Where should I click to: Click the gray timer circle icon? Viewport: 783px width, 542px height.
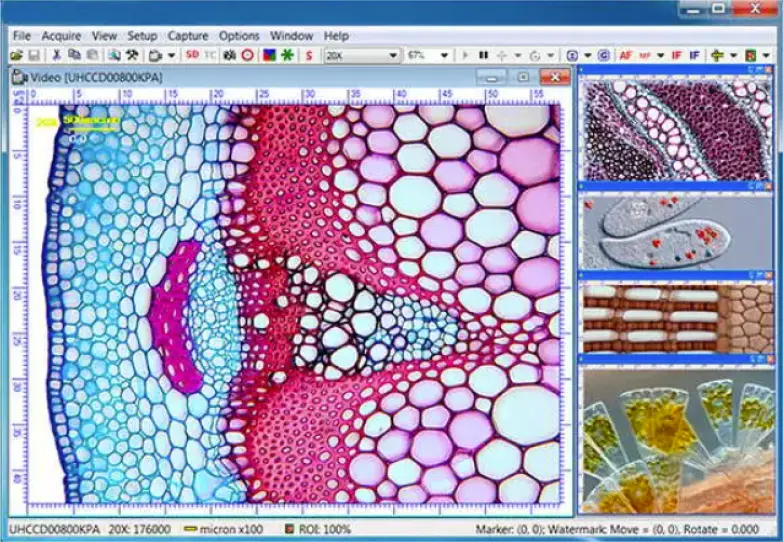[x=535, y=55]
